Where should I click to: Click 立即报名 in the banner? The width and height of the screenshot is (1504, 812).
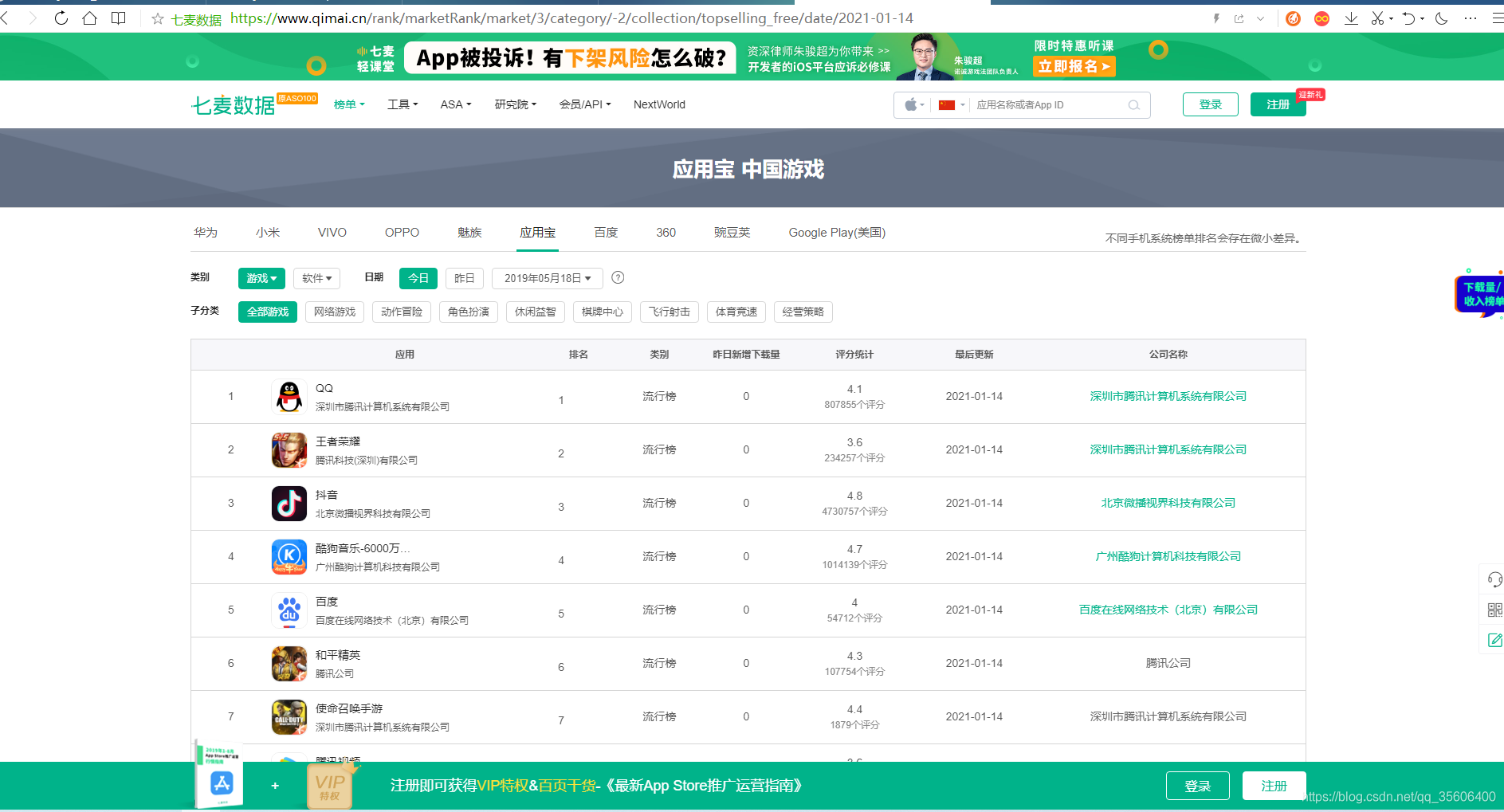1074,67
